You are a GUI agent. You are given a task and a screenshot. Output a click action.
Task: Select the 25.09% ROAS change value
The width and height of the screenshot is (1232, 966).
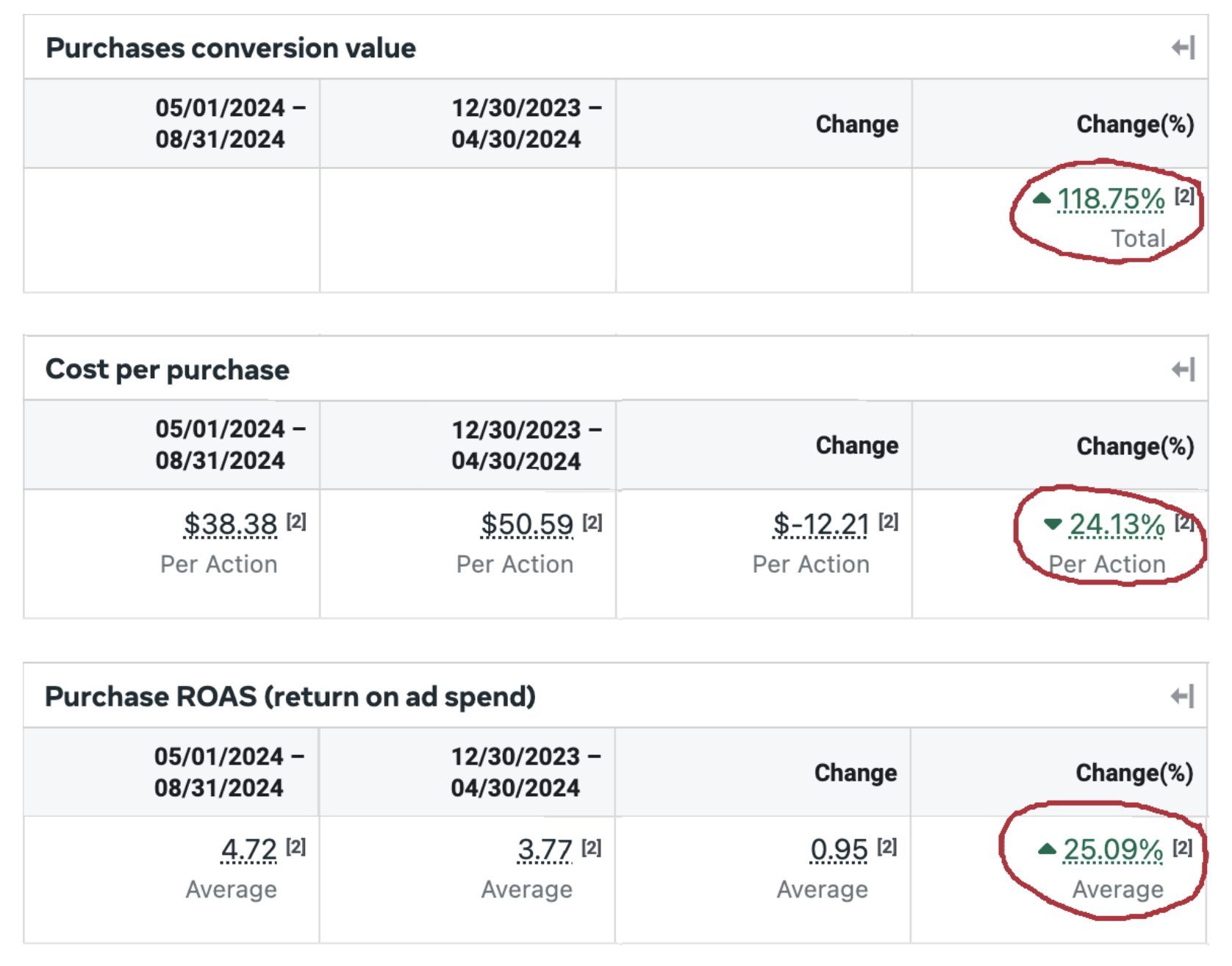pos(1113,850)
